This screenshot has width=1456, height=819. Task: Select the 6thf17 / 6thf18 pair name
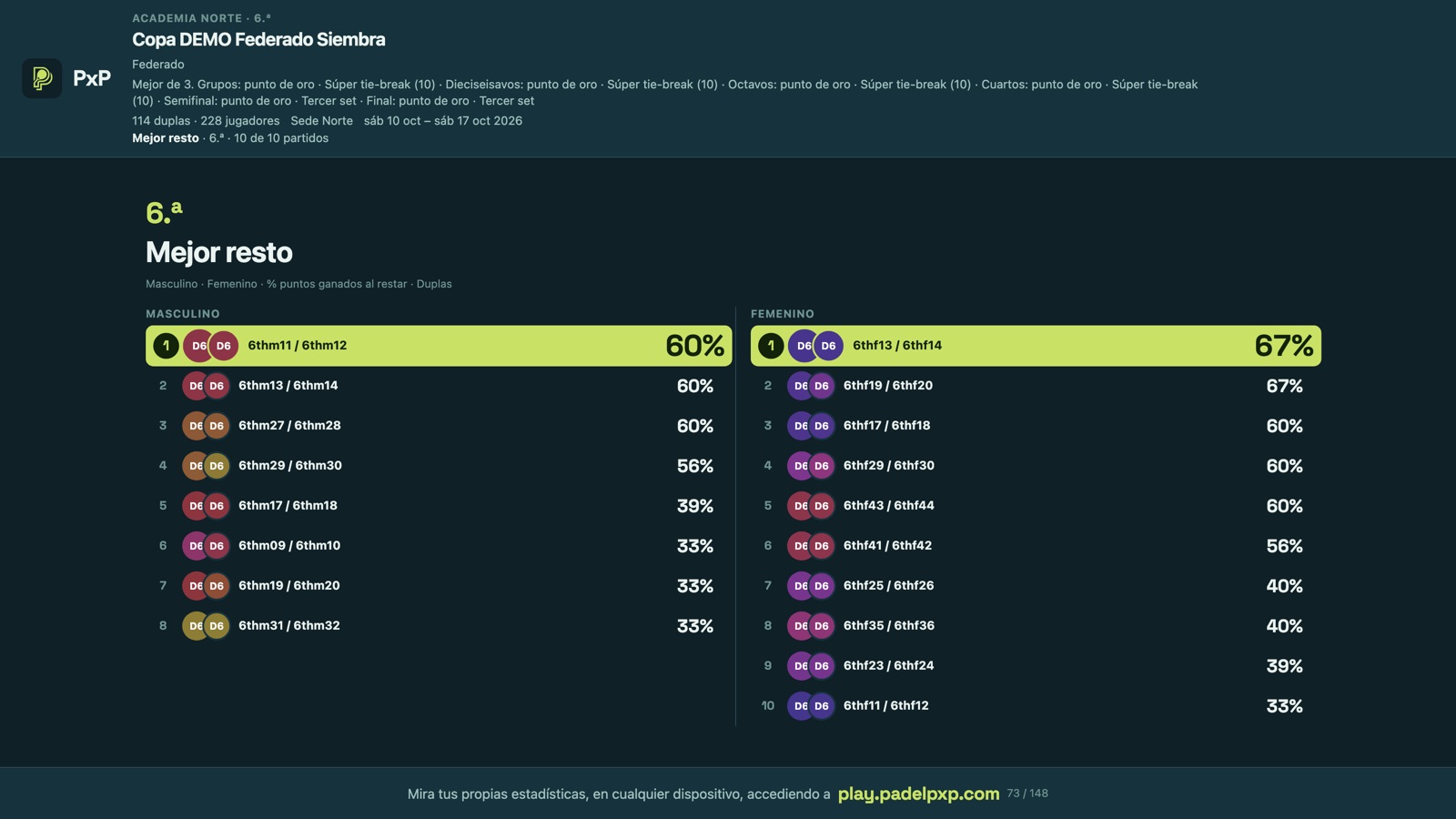[887, 426]
